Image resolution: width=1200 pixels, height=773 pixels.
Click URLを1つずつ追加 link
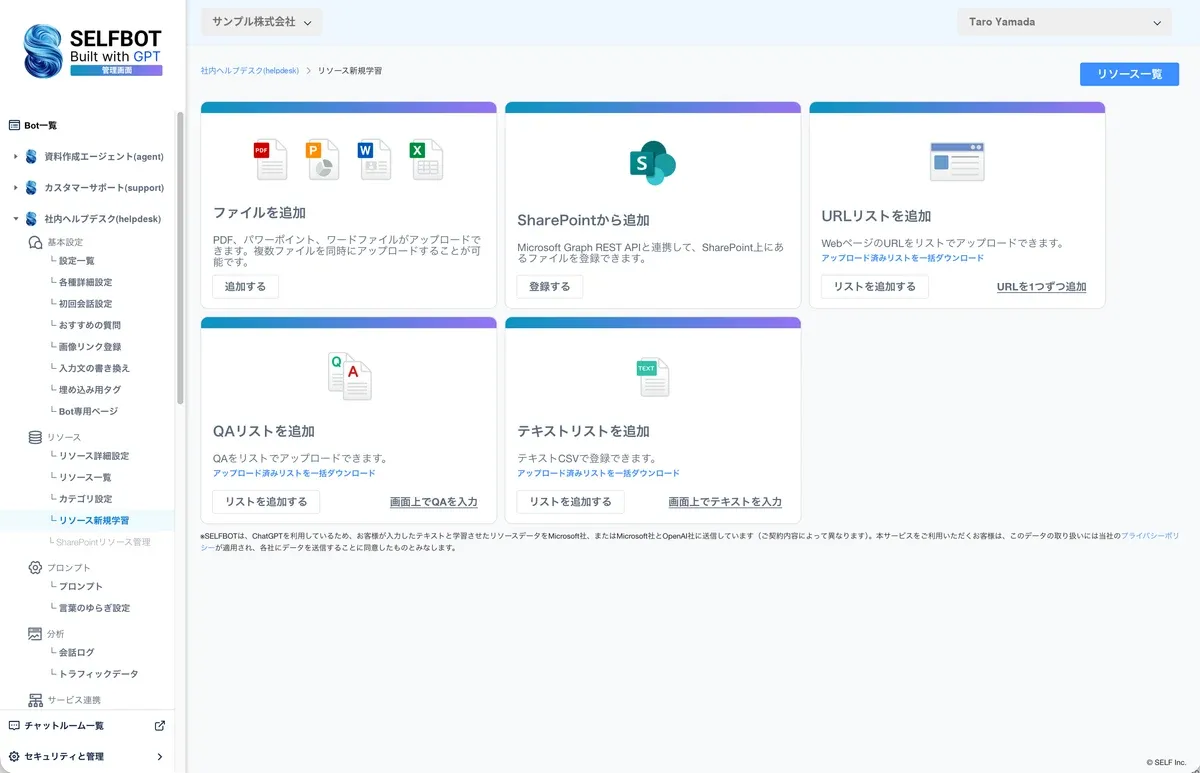(x=1041, y=287)
